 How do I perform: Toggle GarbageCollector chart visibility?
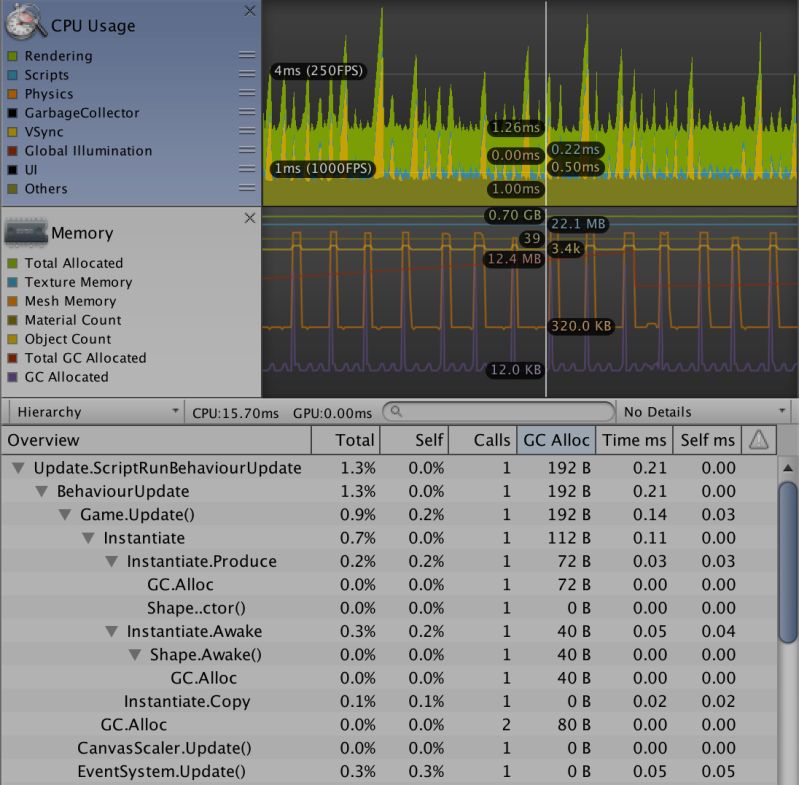pyautogui.click(x=13, y=113)
